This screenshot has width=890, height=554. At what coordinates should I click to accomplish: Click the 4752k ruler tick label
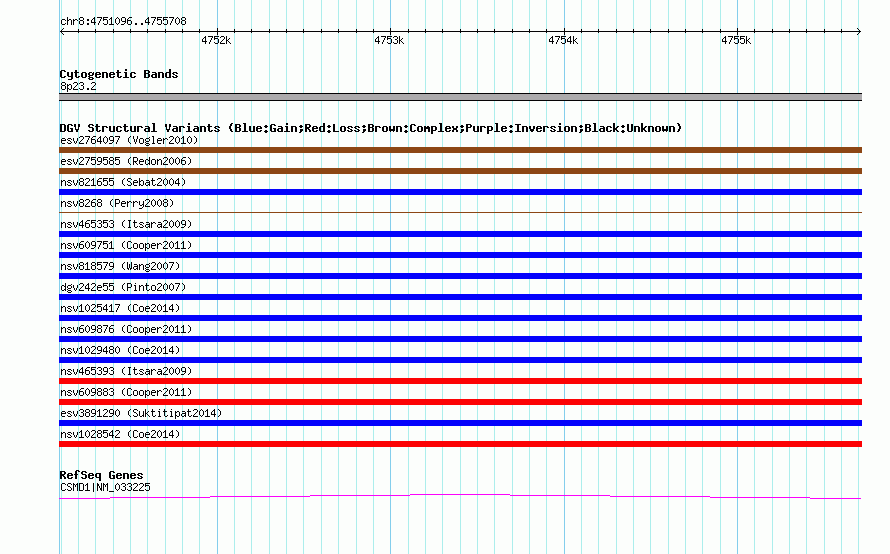click(x=216, y=40)
